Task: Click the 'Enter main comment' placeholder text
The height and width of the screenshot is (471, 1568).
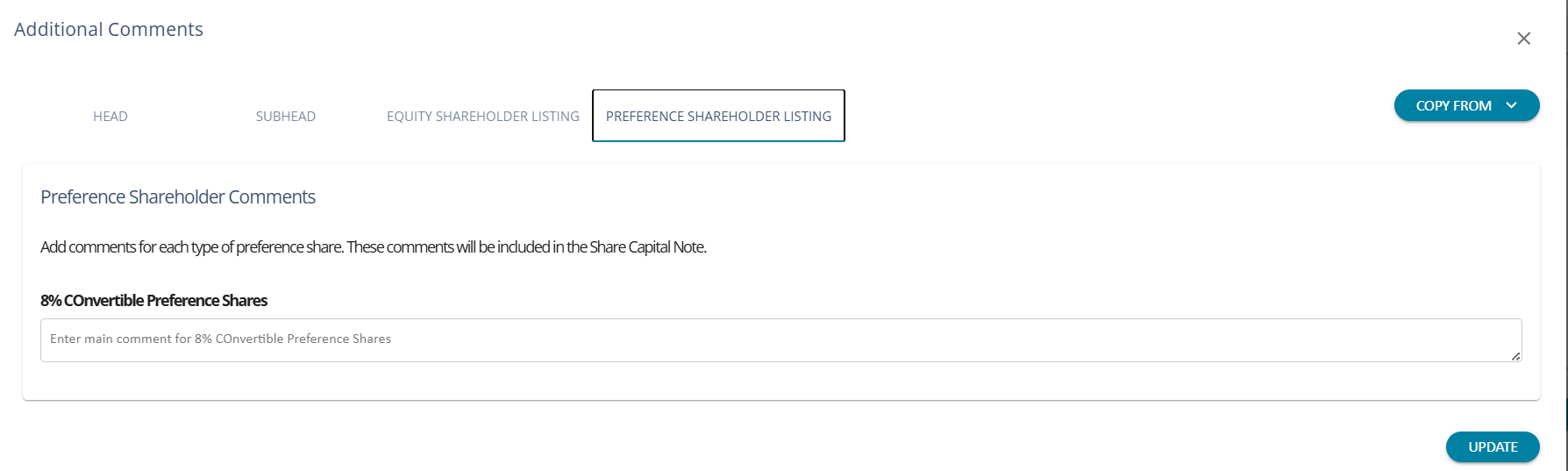Action: pyautogui.click(x=220, y=339)
